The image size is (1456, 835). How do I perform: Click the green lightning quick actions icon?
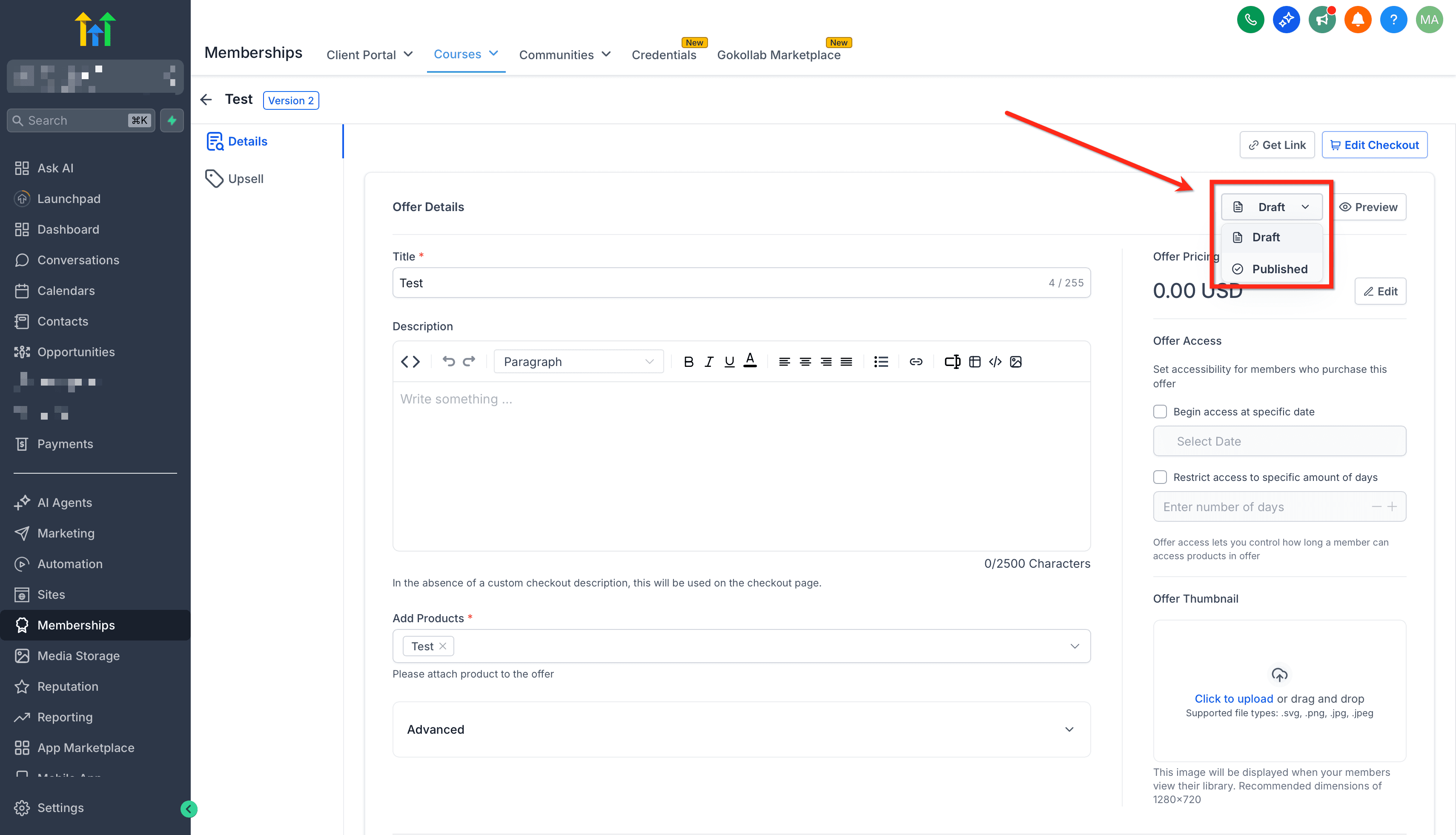pos(172,120)
